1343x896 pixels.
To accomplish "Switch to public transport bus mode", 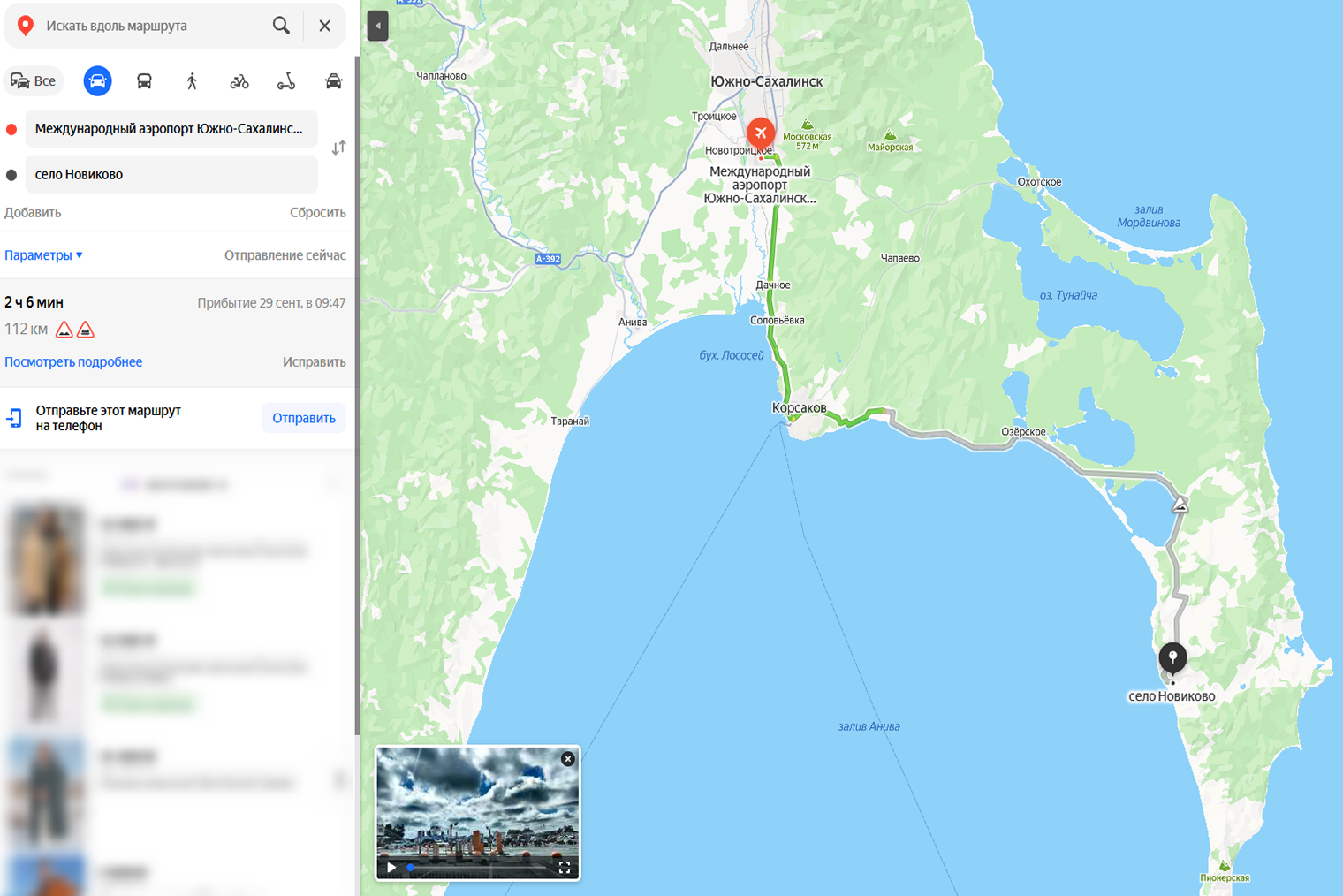I will [144, 81].
